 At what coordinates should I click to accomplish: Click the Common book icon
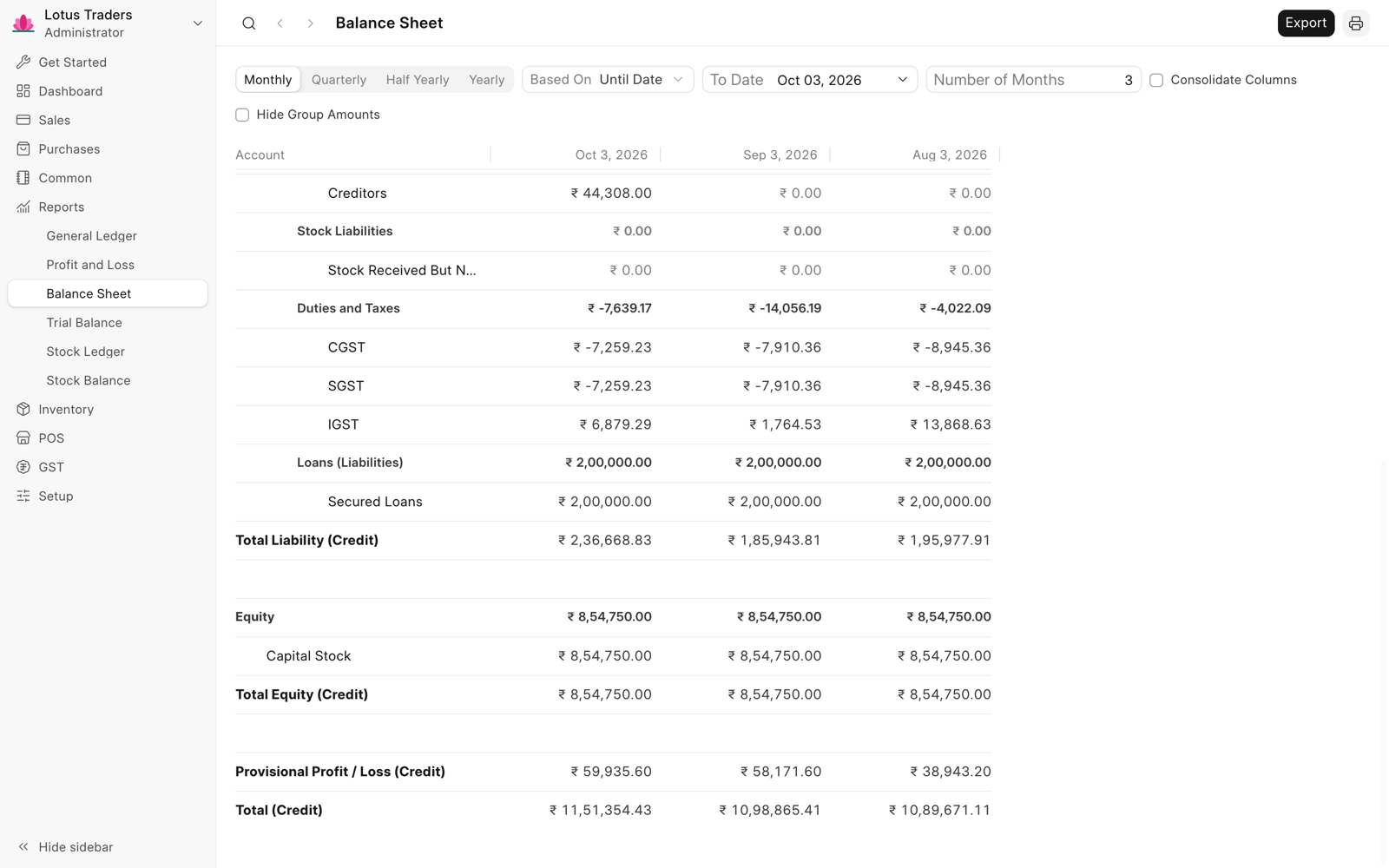(23, 178)
